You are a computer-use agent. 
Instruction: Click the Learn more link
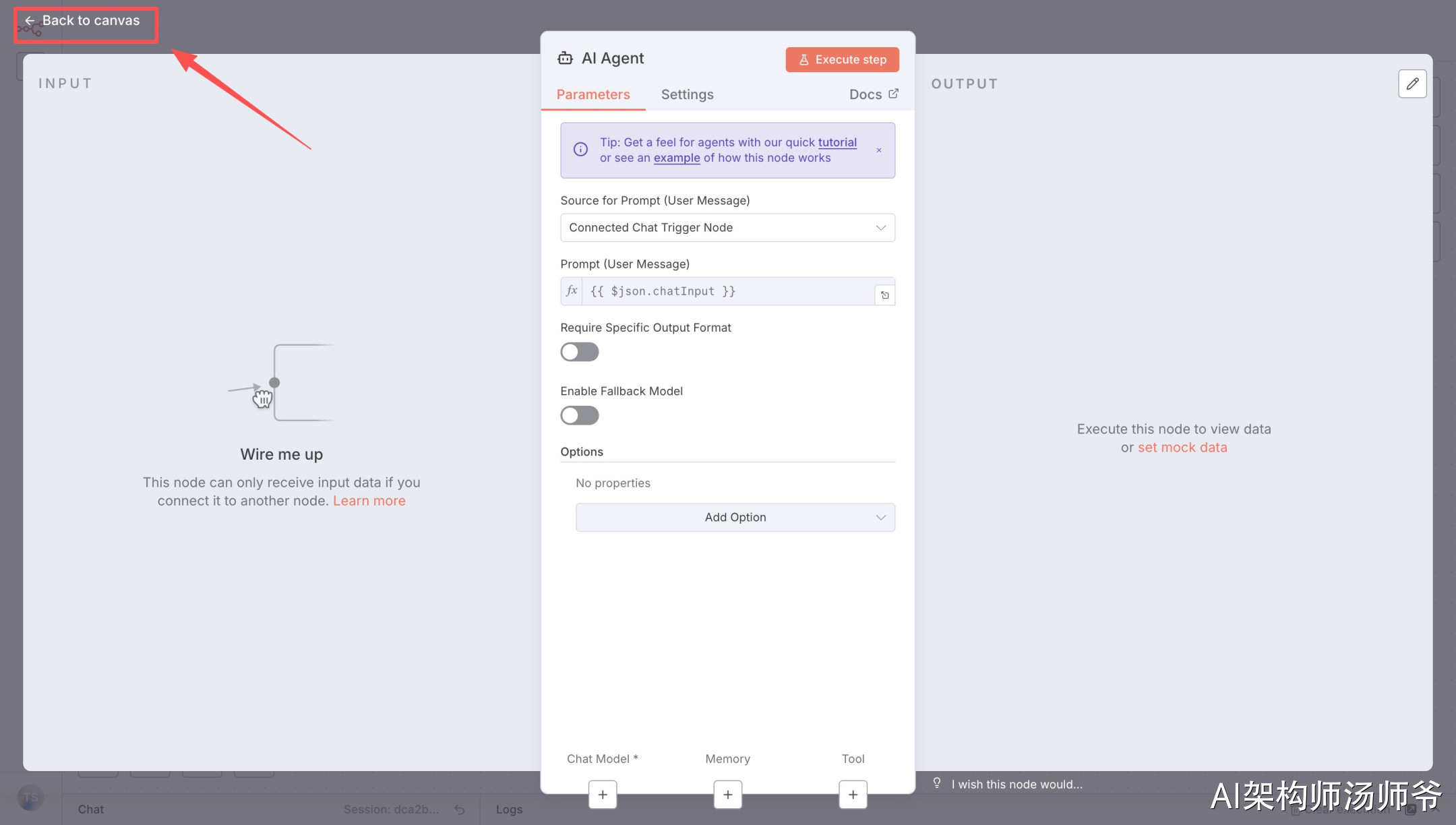point(369,501)
